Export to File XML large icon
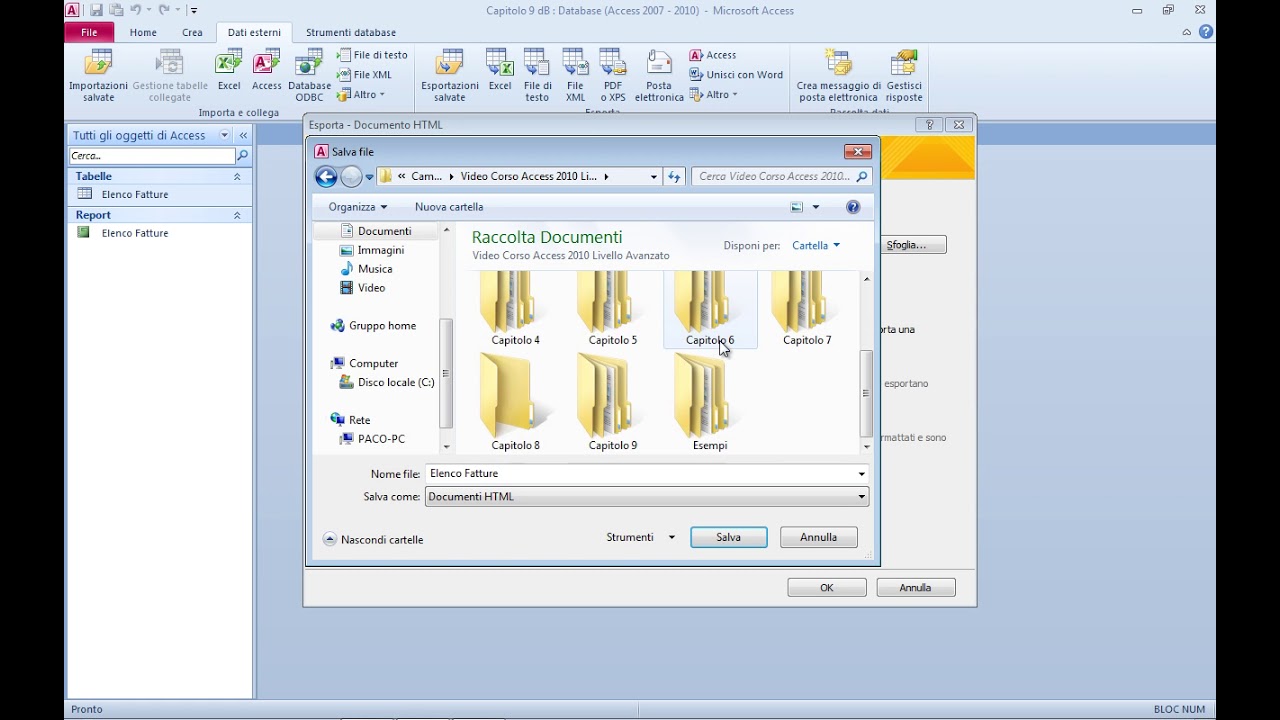Viewport: 1280px width, 720px height. click(x=575, y=75)
